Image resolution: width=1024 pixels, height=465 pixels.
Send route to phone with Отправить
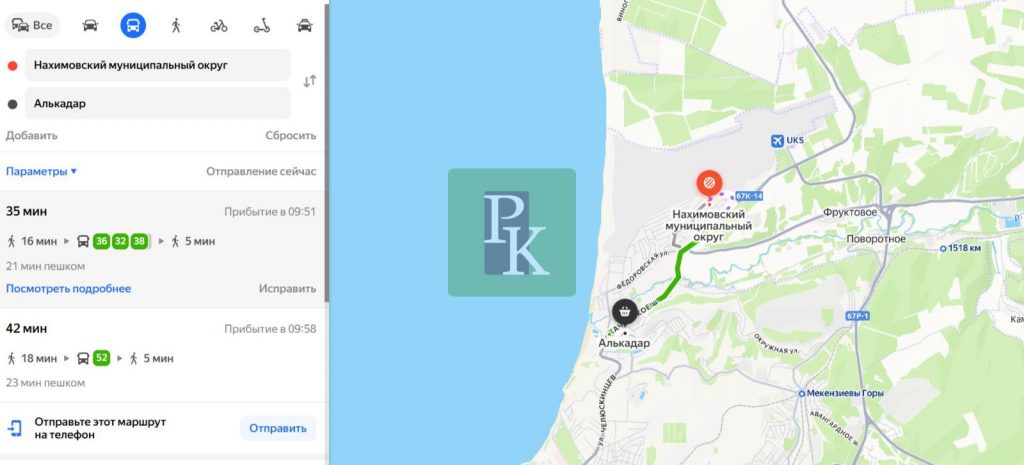pyautogui.click(x=278, y=428)
